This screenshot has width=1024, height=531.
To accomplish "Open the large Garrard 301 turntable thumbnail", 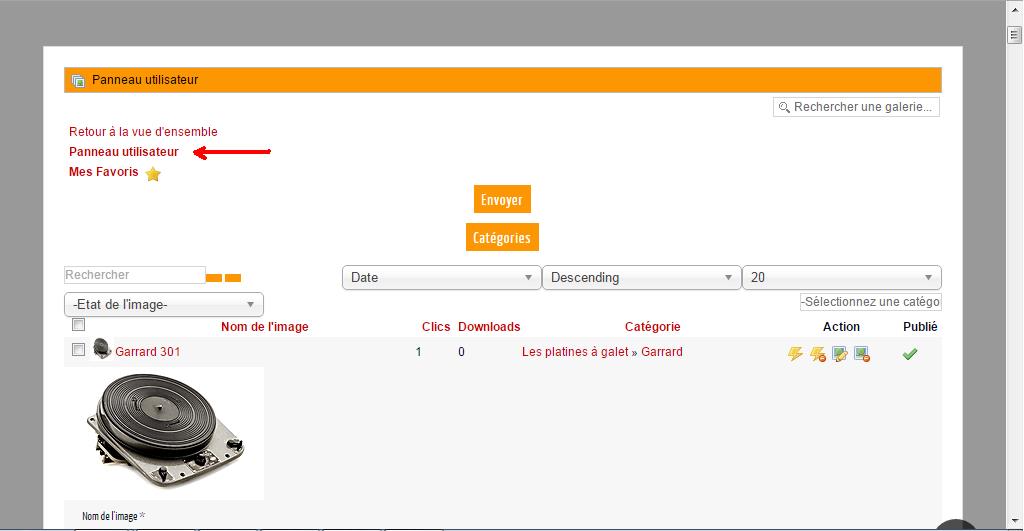I will 164,432.
